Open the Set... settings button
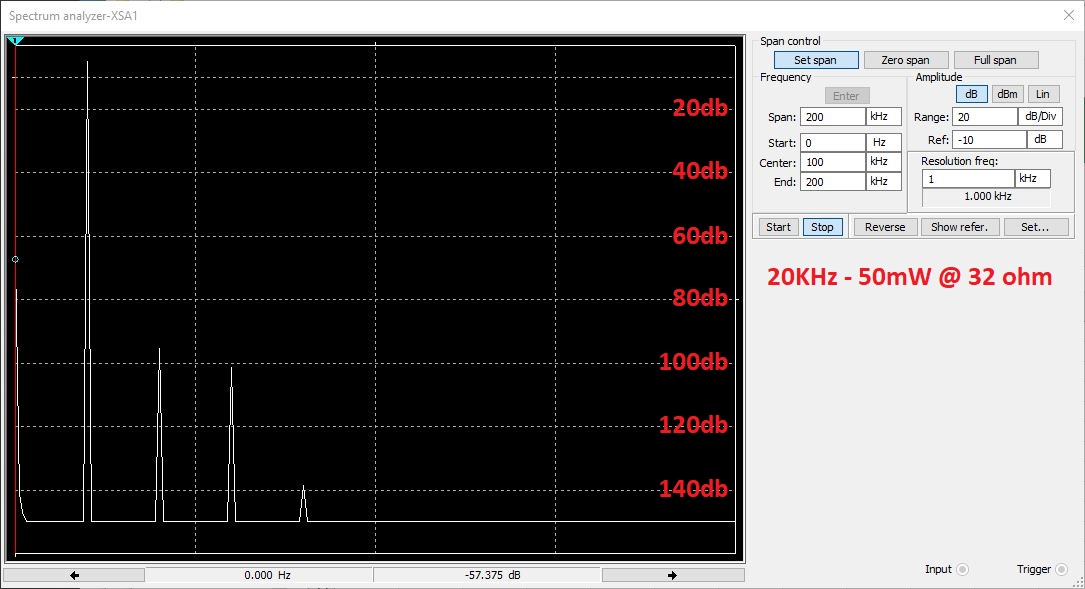The height and width of the screenshot is (589, 1085). click(x=1035, y=227)
